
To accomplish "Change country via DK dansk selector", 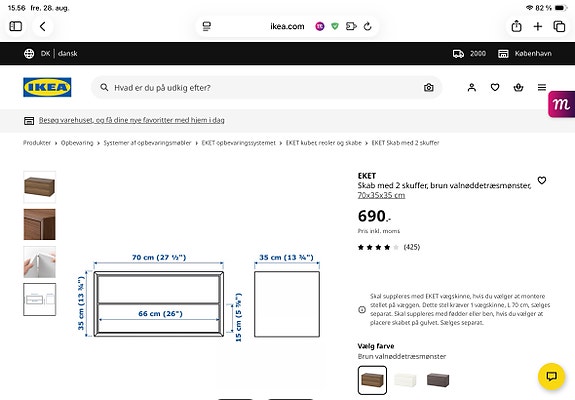I will coord(51,54).
